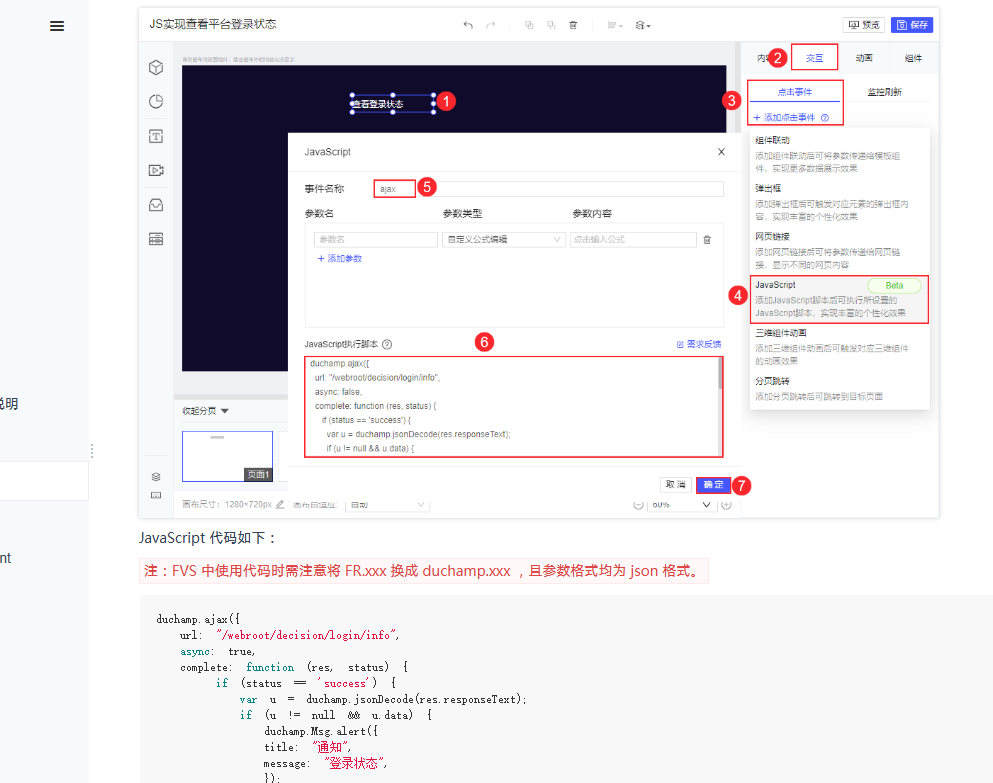Click the 点击输入公式 parameter content field
The height and width of the screenshot is (783, 993).
pyautogui.click(x=633, y=239)
